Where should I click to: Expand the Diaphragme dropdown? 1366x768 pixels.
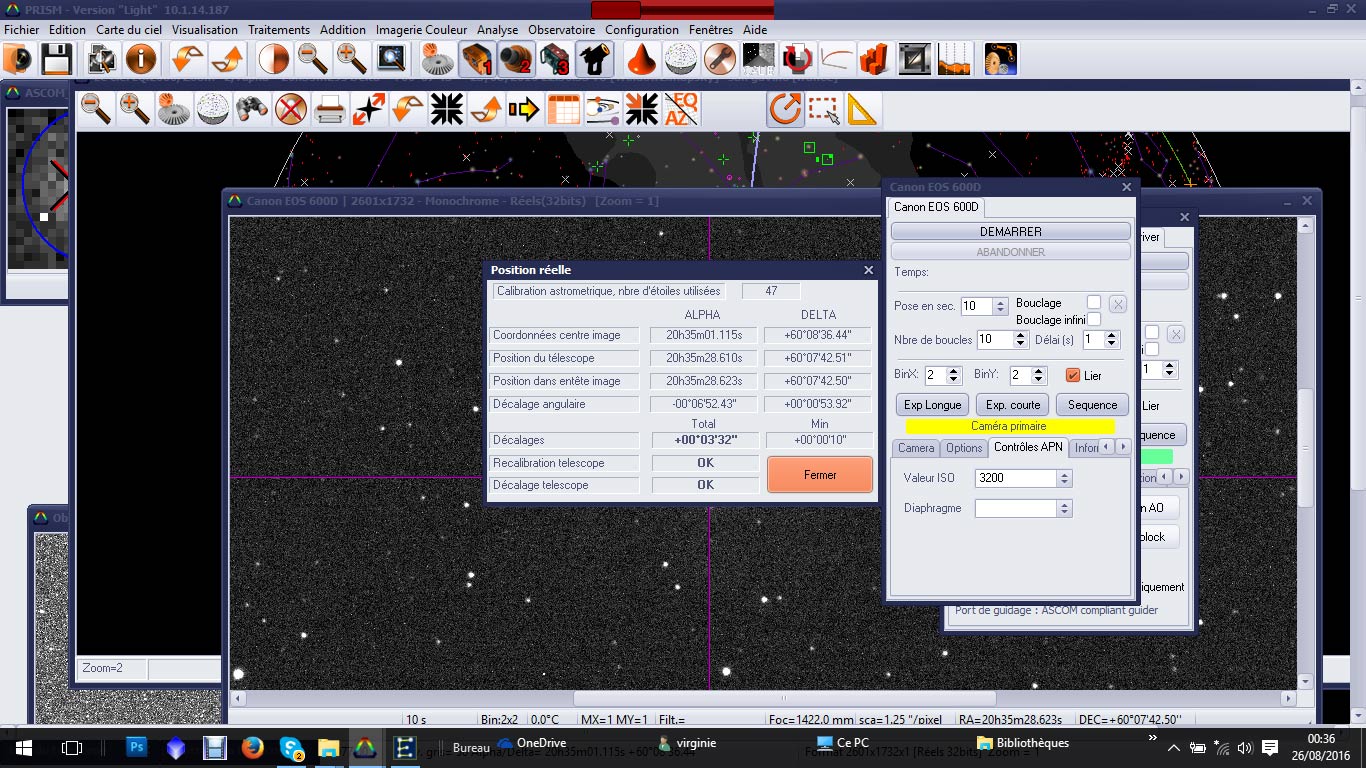coord(1064,508)
